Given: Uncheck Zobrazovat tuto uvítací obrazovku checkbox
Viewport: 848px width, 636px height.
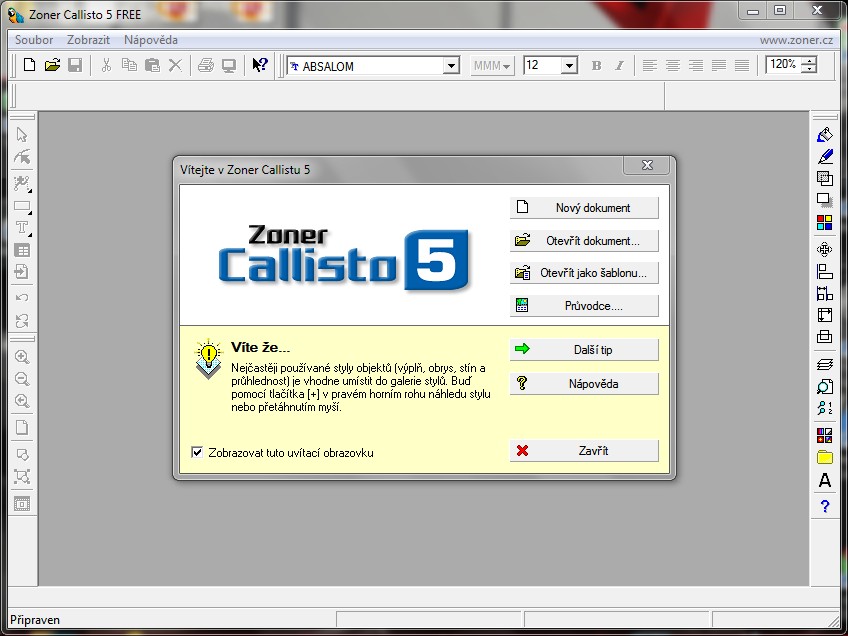Looking at the screenshot, I should pyautogui.click(x=197, y=452).
